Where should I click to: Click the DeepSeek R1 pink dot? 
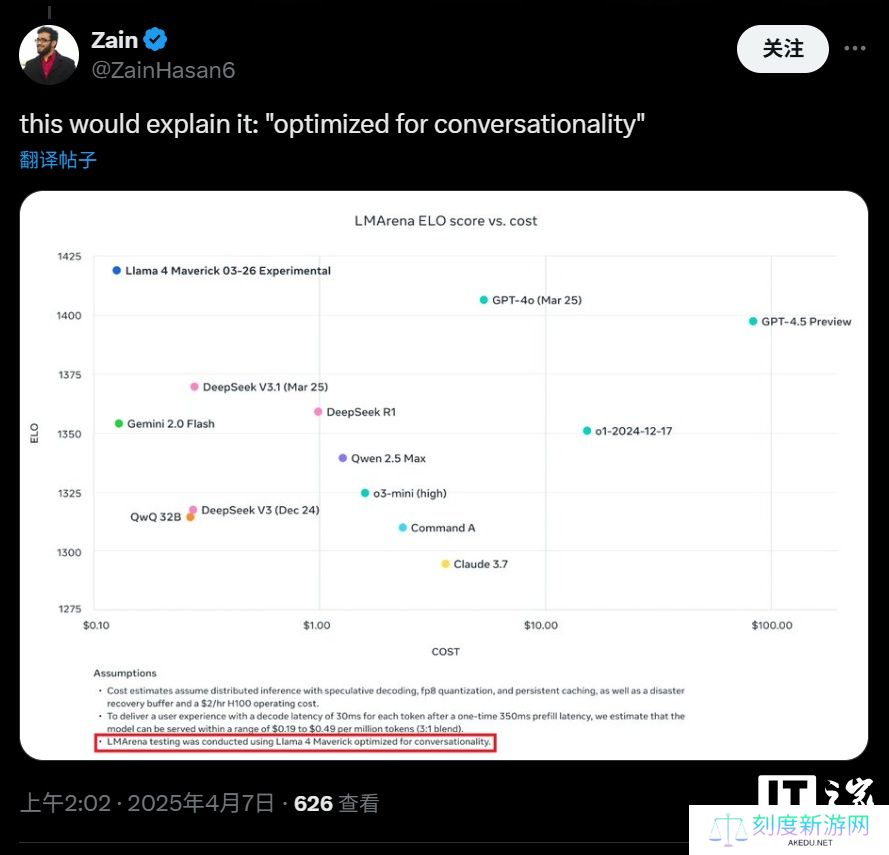pyautogui.click(x=318, y=412)
